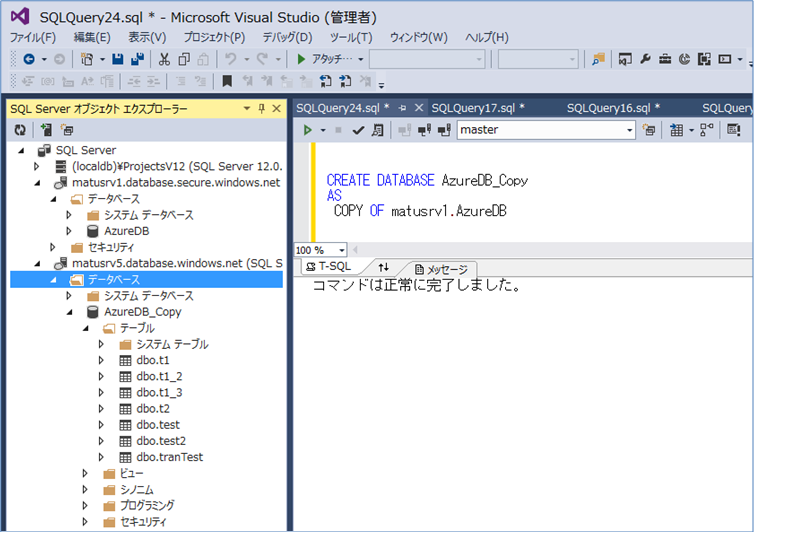Expand the dbo.t1 table node

point(101,360)
